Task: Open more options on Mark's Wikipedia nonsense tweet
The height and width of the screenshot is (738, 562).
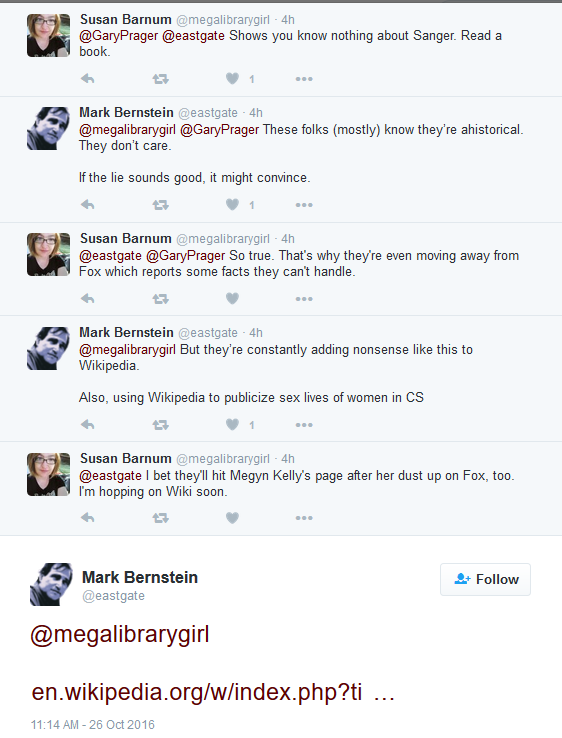Action: tap(304, 425)
